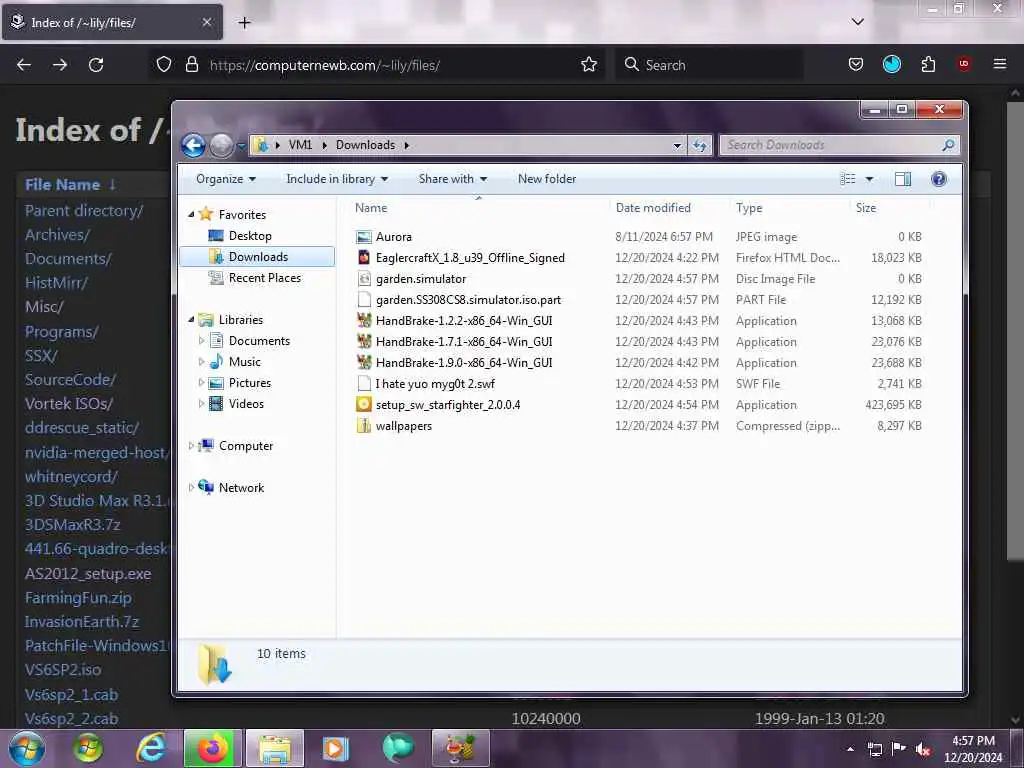Image resolution: width=1024 pixels, height=768 pixels.
Task: Open Explorer help question mark
Action: coord(938,179)
